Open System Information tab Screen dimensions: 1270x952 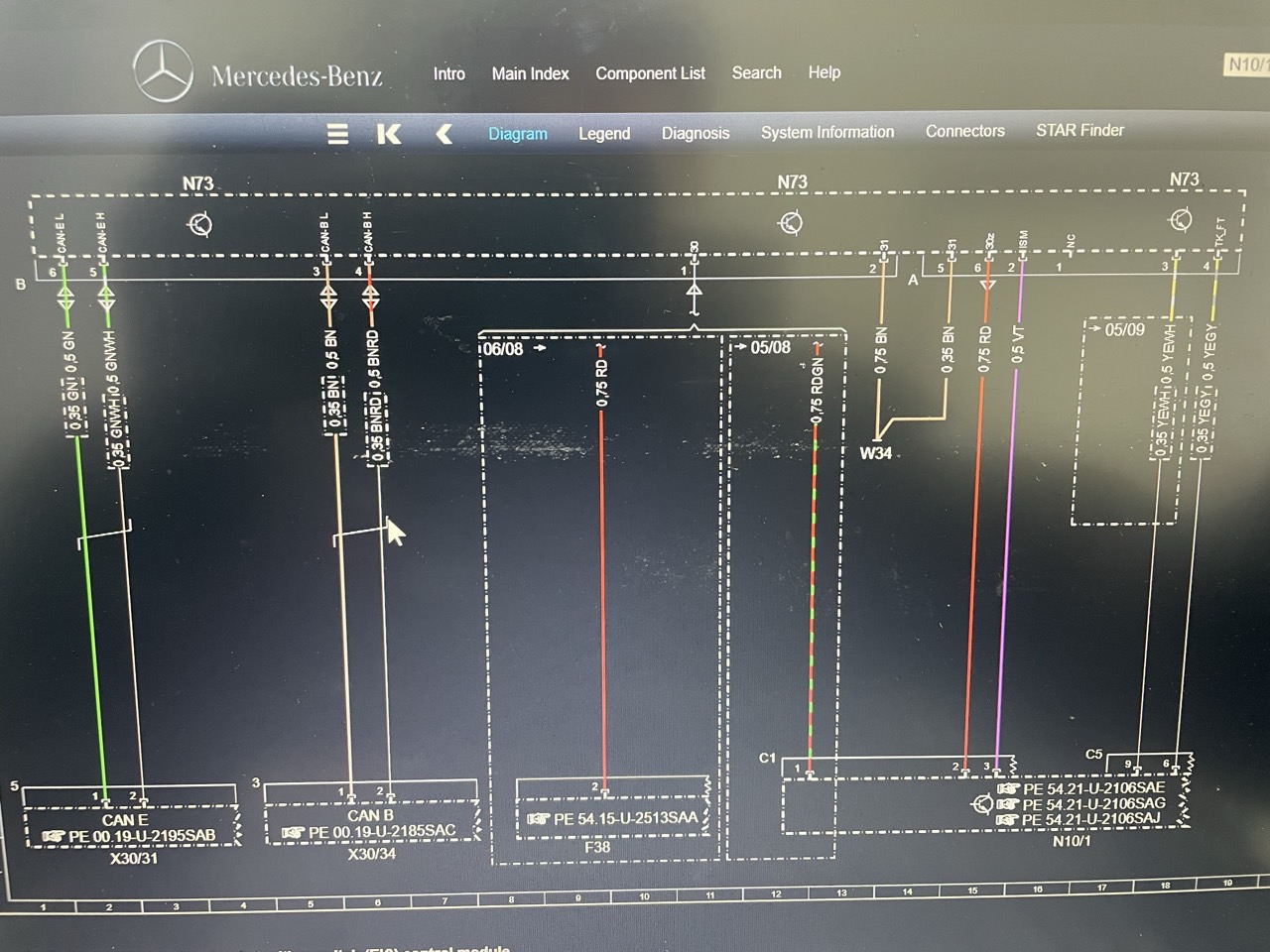pyautogui.click(x=827, y=132)
